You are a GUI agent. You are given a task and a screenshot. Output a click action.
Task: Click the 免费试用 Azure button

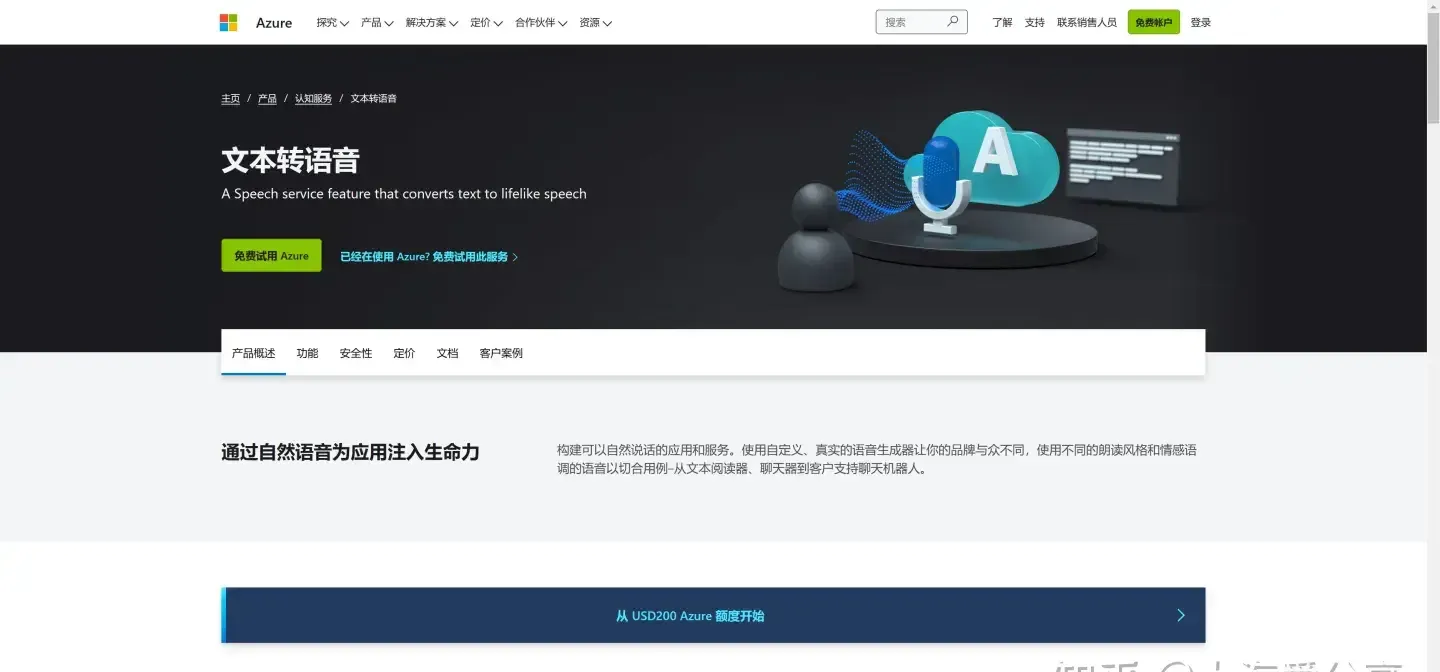pyautogui.click(x=271, y=255)
